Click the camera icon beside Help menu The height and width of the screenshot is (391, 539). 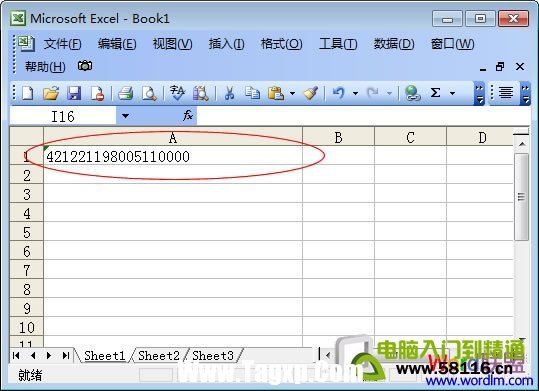pos(85,66)
